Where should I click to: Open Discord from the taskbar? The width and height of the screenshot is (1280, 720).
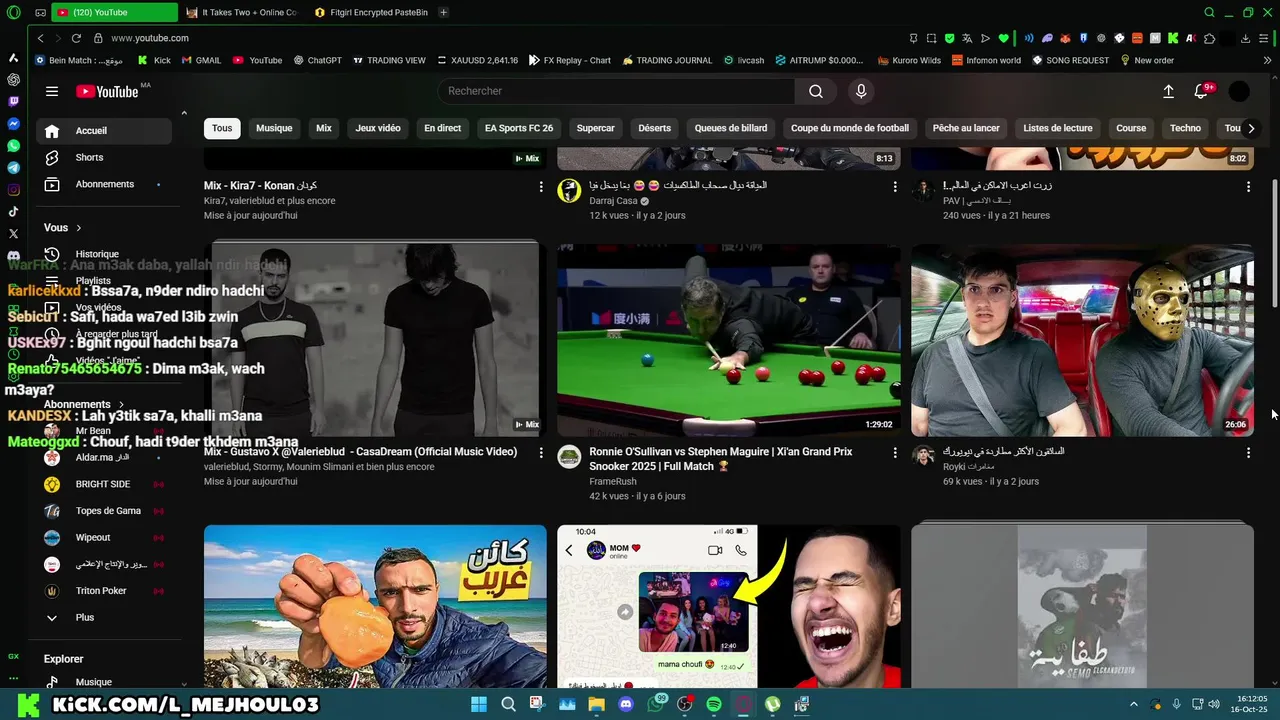(626, 704)
